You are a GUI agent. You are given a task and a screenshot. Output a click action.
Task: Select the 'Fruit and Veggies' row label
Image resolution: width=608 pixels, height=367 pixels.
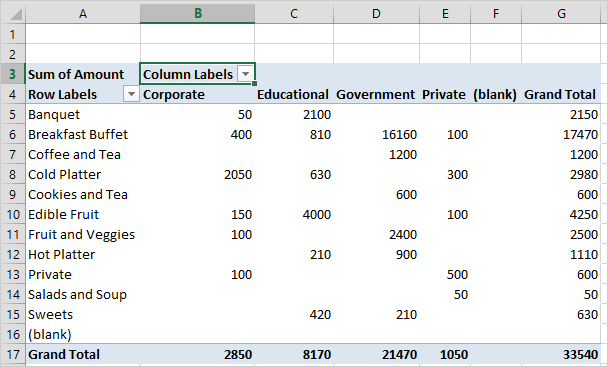tap(83, 234)
